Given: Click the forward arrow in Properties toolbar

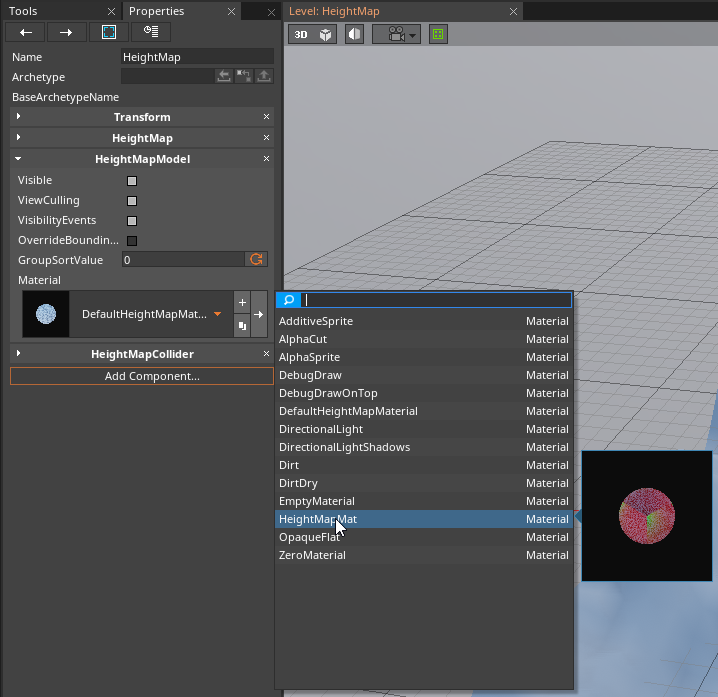Looking at the screenshot, I should pos(66,33).
